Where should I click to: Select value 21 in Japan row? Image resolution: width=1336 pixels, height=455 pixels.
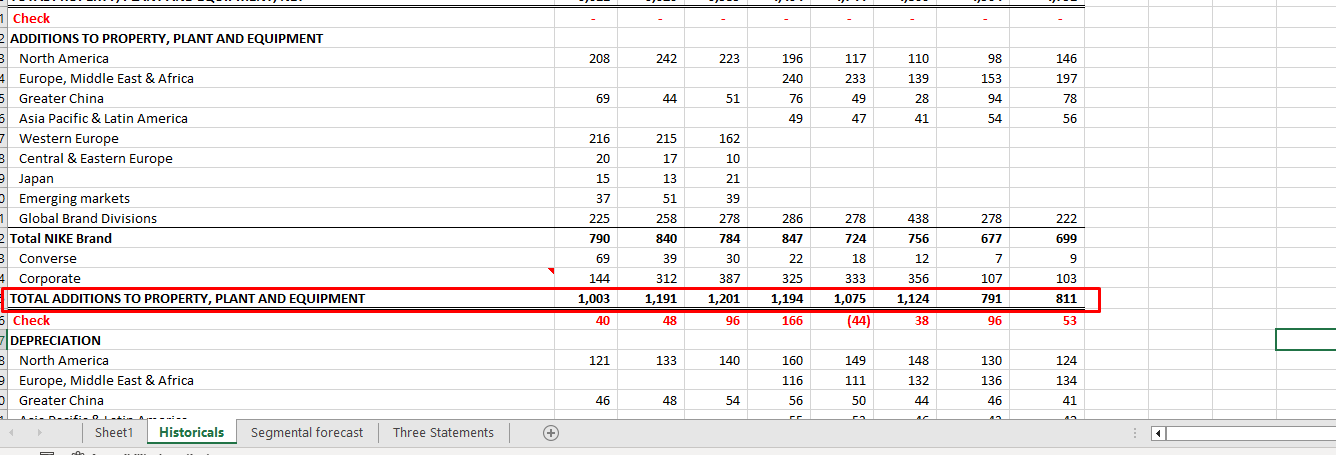click(x=732, y=178)
